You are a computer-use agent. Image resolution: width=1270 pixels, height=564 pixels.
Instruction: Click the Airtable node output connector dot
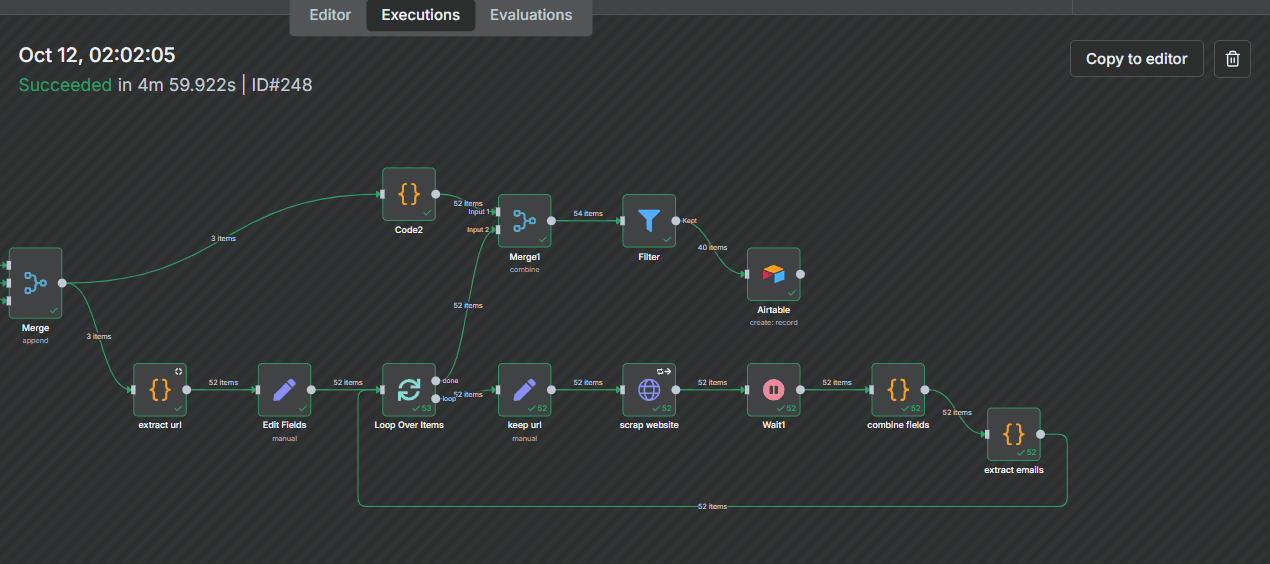800,274
